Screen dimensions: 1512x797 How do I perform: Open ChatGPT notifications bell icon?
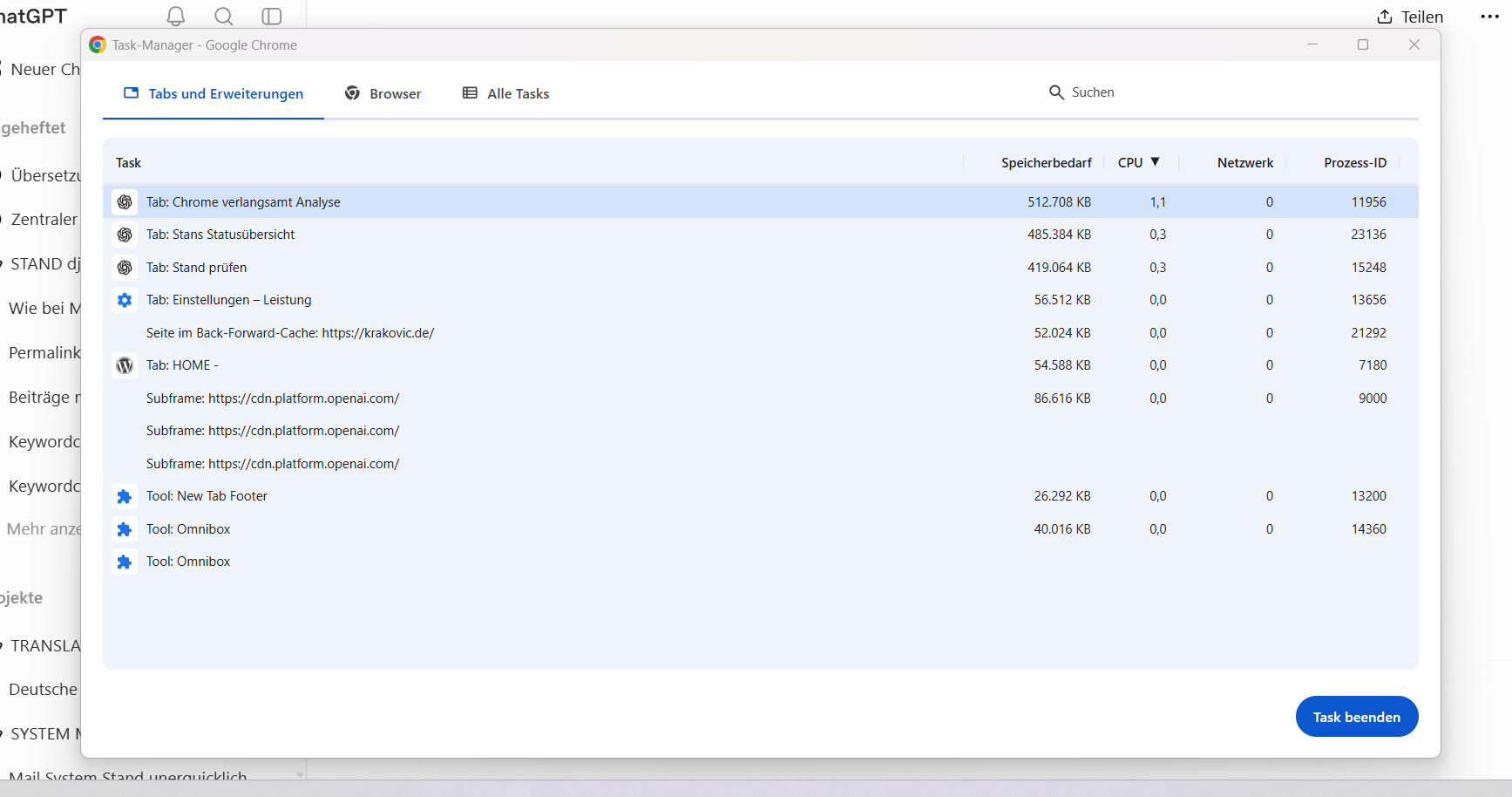pos(176,17)
